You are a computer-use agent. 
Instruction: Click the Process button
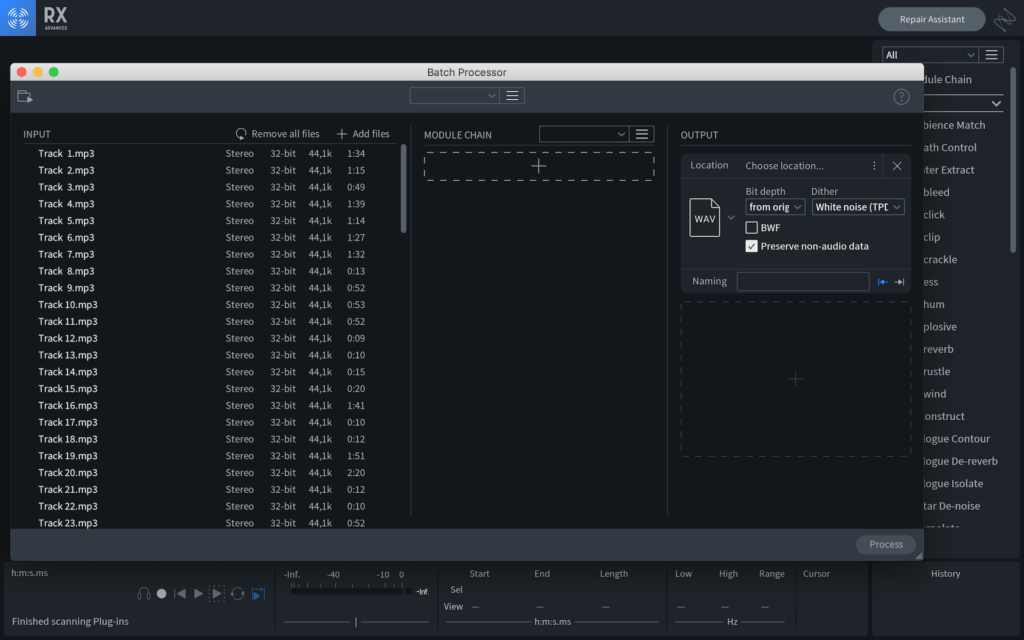point(885,544)
